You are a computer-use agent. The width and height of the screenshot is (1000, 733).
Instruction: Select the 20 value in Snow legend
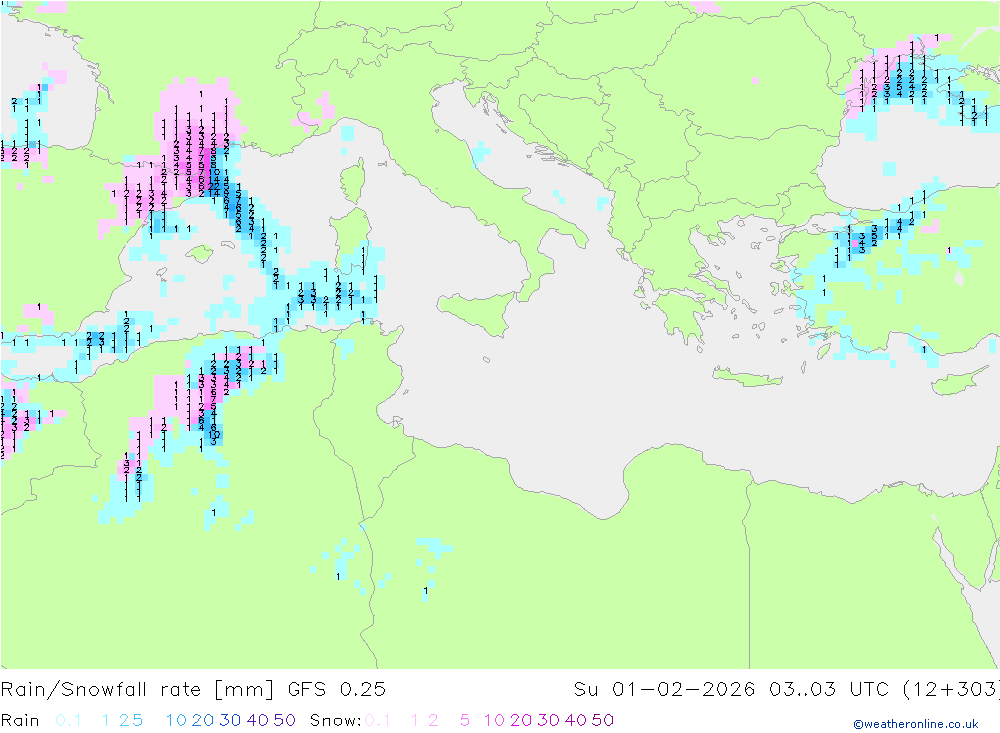click(x=521, y=720)
